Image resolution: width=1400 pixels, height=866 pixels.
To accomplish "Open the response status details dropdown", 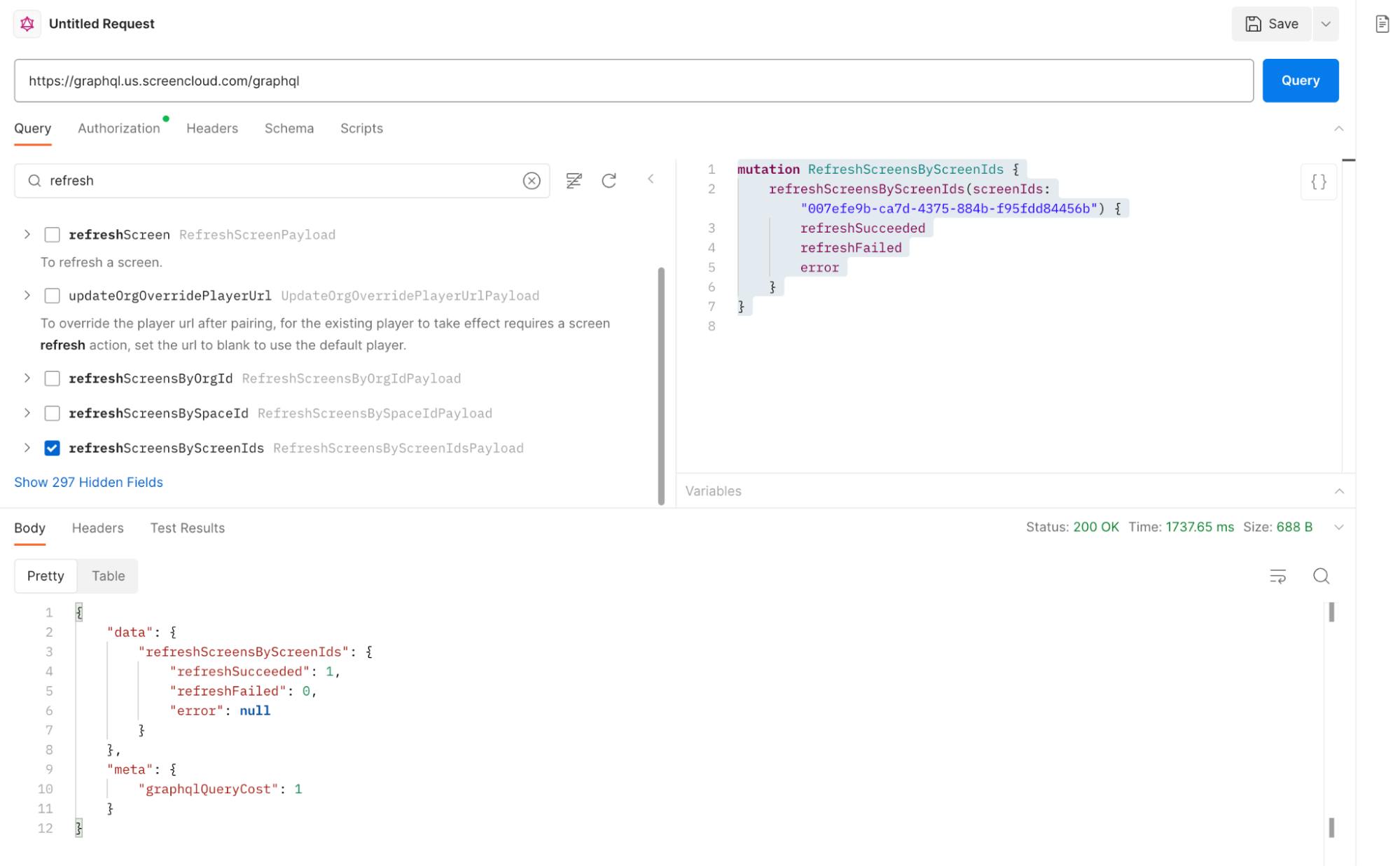I will tap(1338, 528).
